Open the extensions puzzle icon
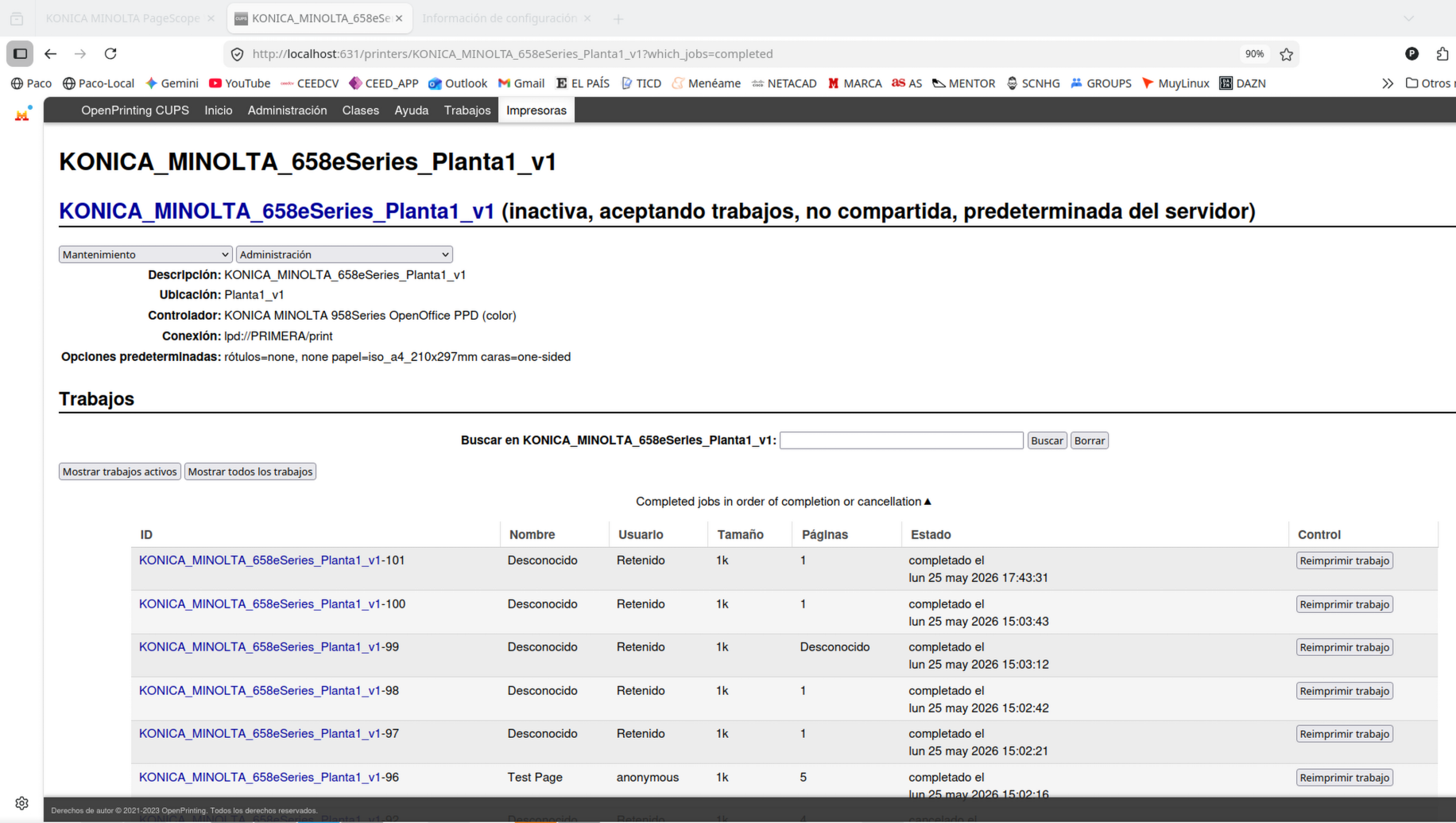1456x823 pixels. pos(1442,53)
